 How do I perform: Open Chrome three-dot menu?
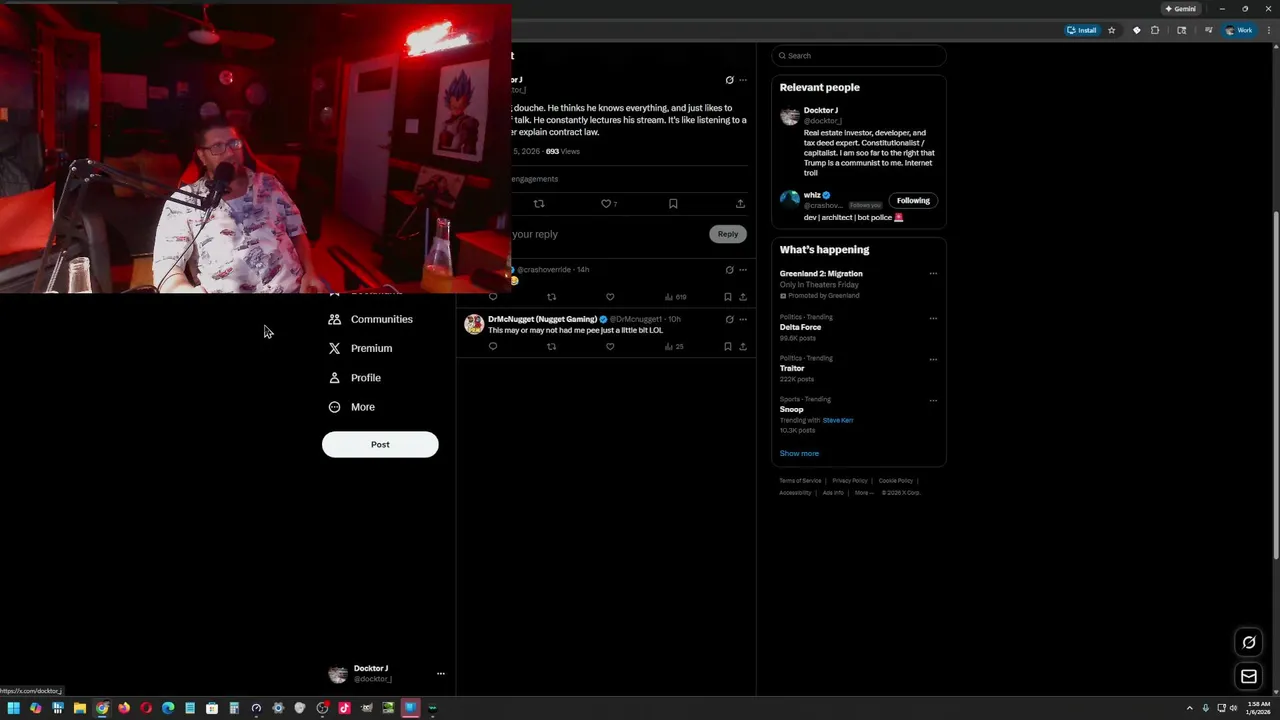tap(1267, 30)
